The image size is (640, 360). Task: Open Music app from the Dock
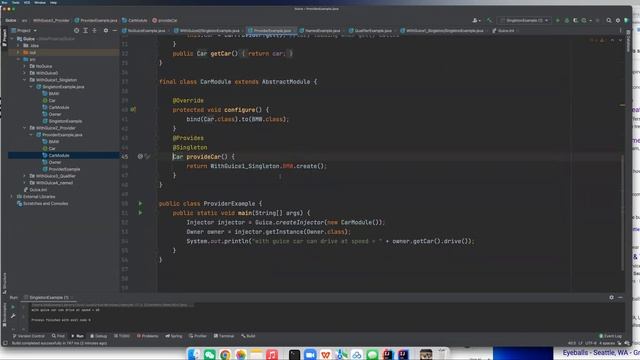pyautogui.click(x=272, y=354)
